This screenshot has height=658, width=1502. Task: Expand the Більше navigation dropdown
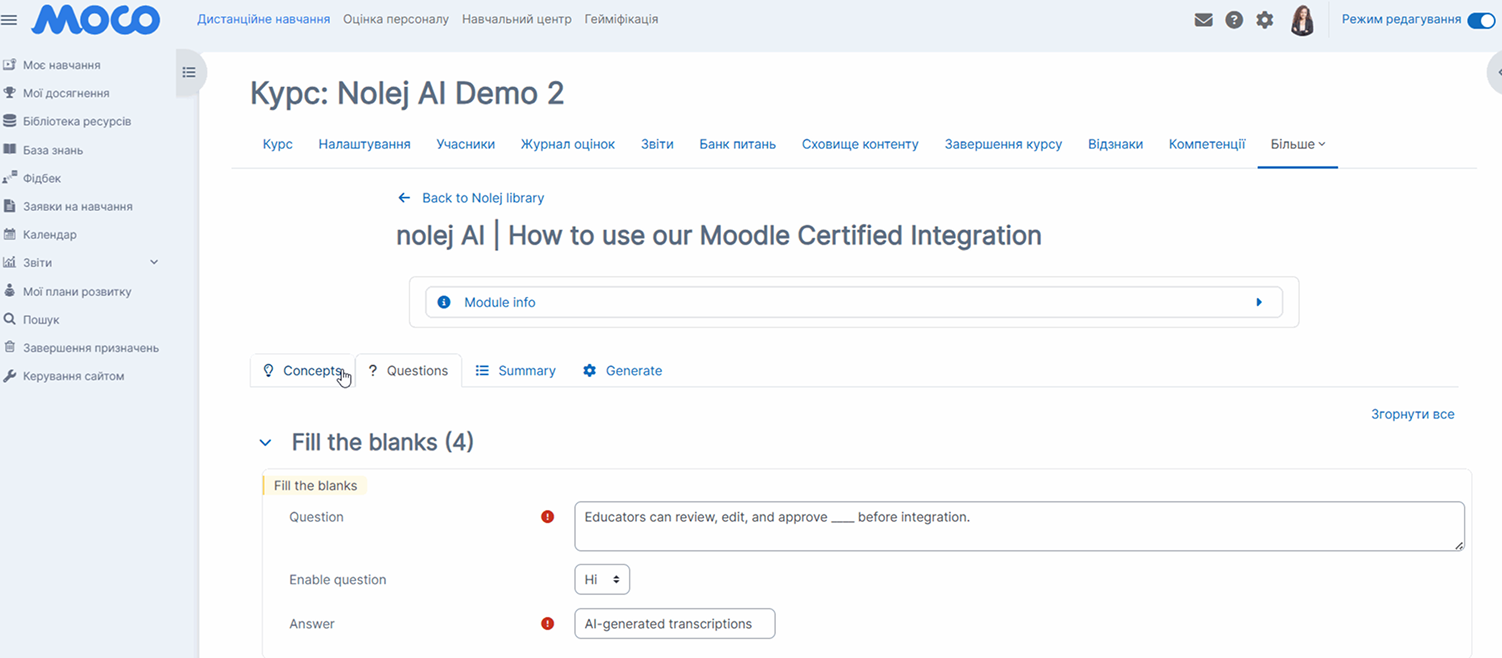(1297, 144)
